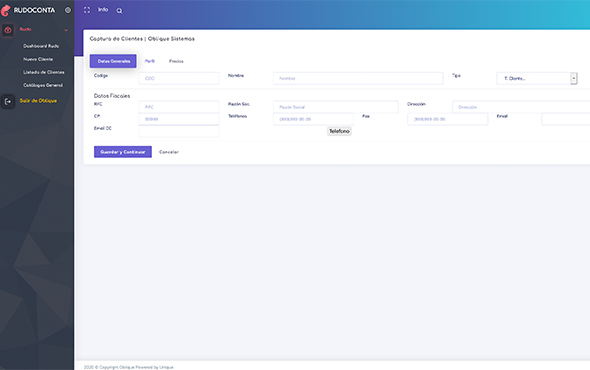Open the Tipo cliente dropdown
This screenshot has height=370, width=590.
pyautogui.click(x=537, y=78)
